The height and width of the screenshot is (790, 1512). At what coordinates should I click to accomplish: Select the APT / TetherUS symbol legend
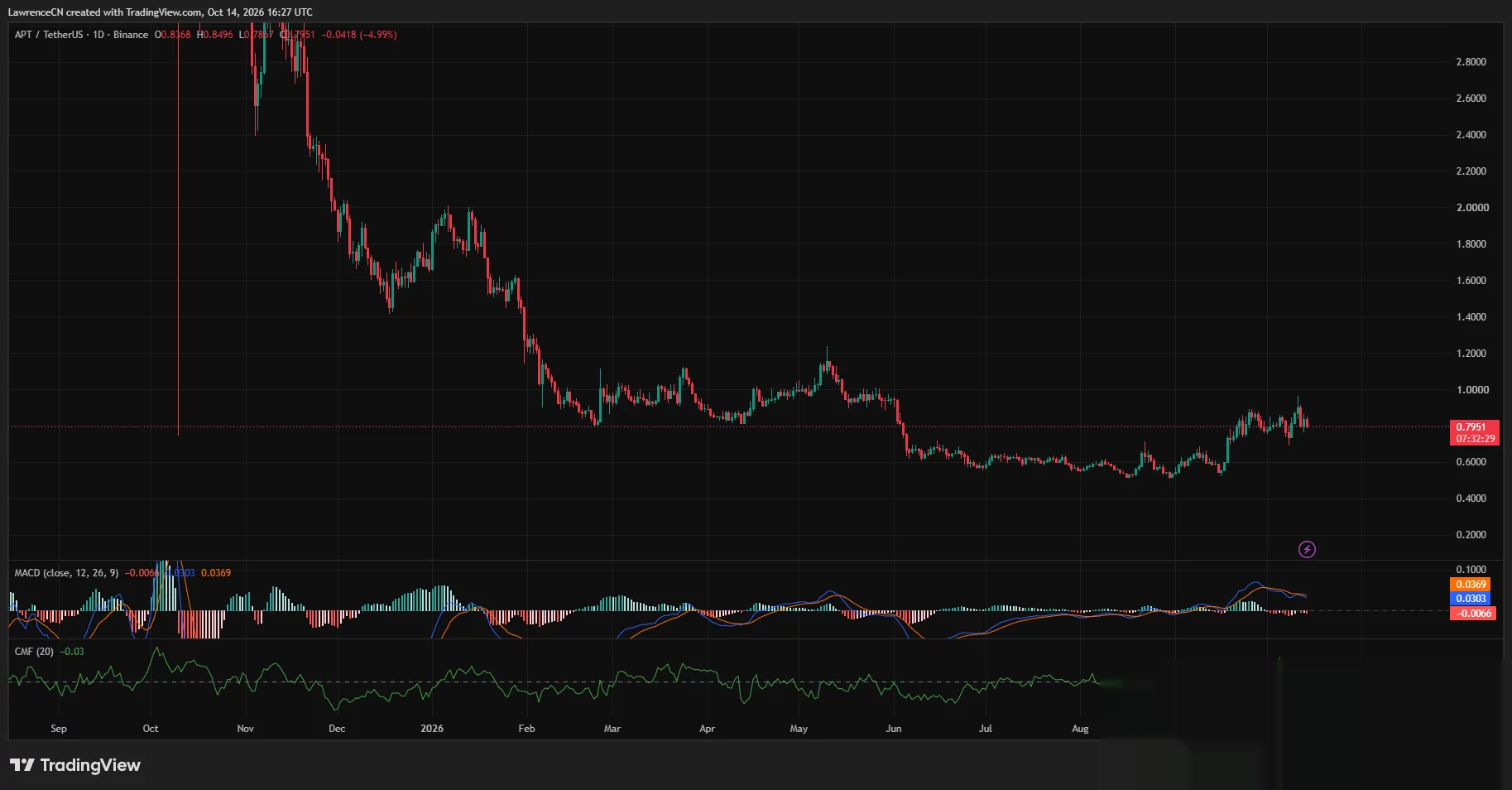81,35
